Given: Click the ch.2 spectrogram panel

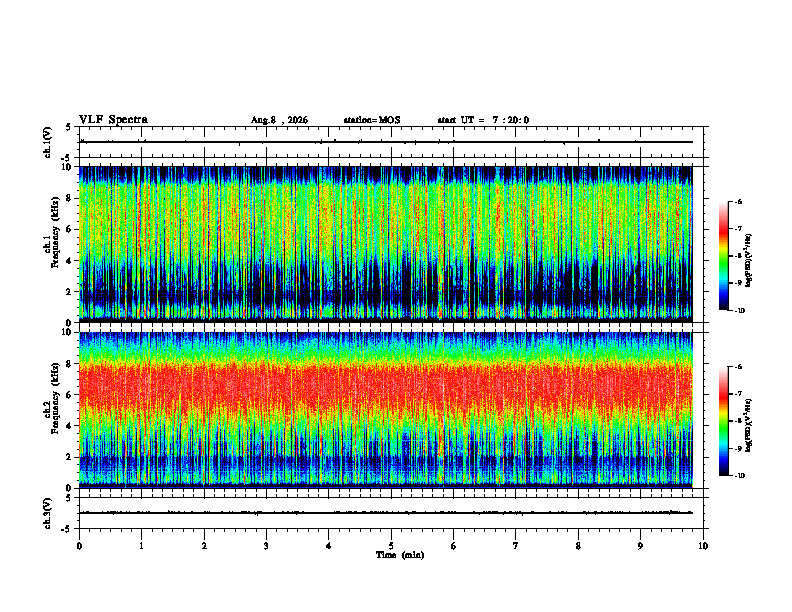Looking at the screenshot, I should 386,410.
